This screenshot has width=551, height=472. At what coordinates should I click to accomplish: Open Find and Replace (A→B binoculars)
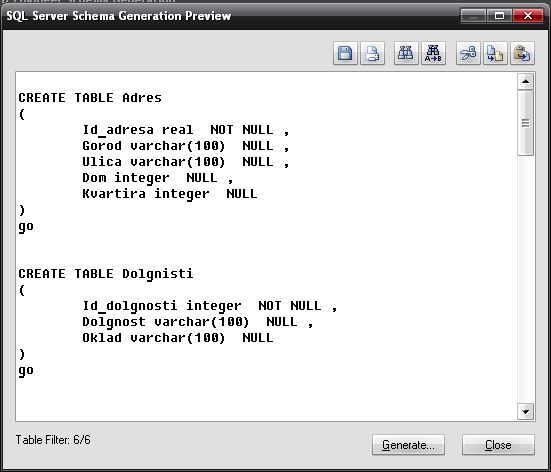coord(433,53)
